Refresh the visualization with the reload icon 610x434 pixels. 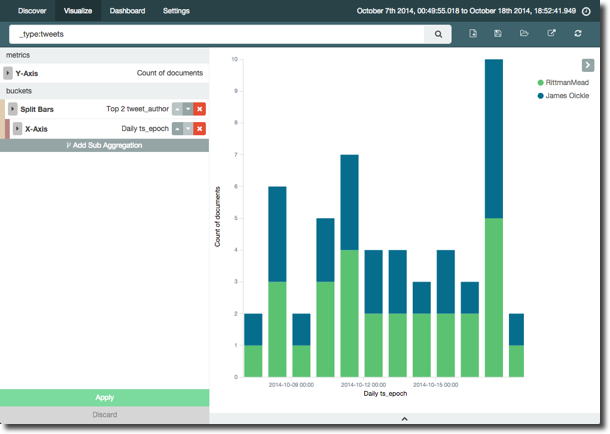(x=578, y=34)
